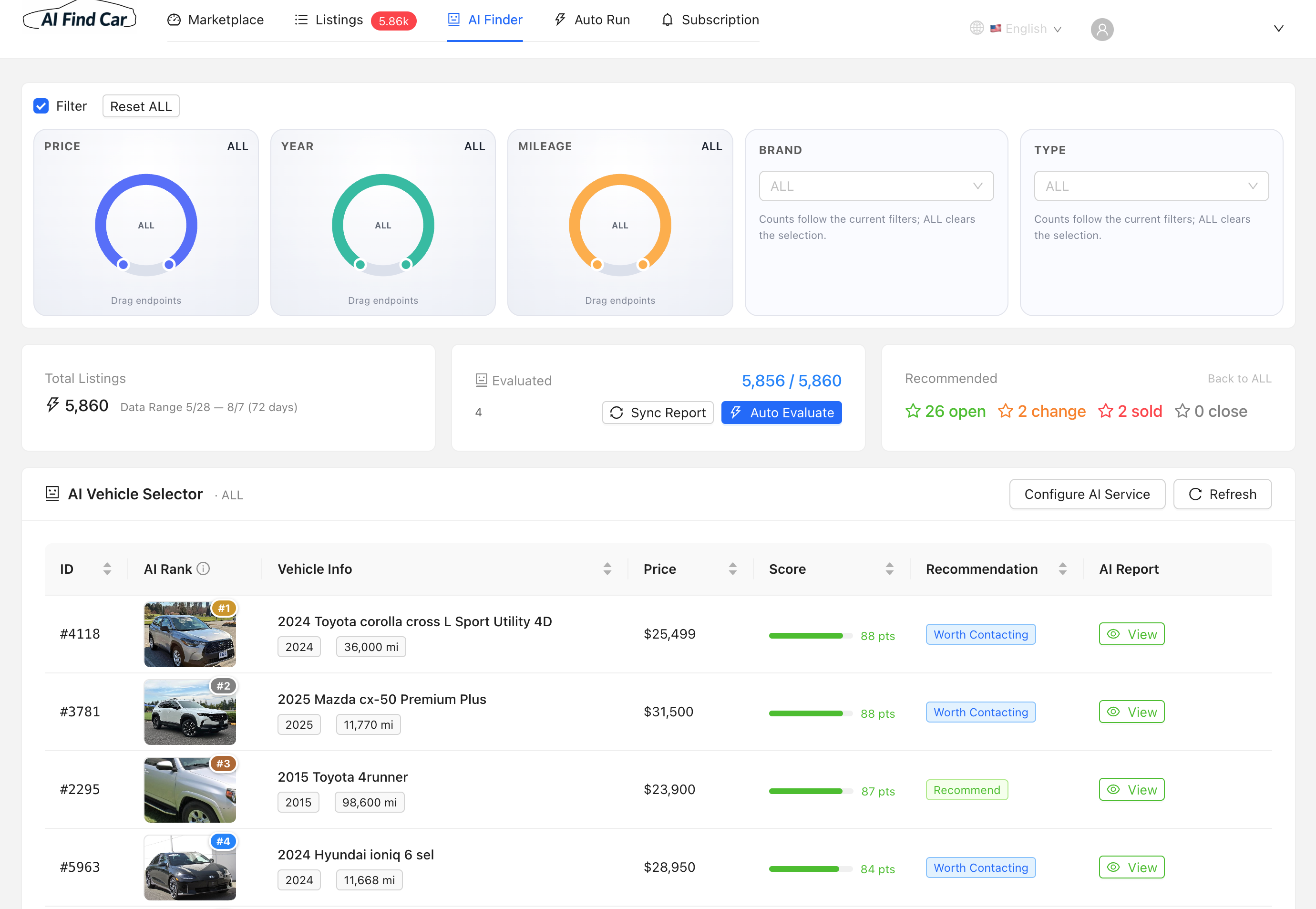The width and height of the screenshot is (1316, 909).
Task: Click Back to ALL link
Action: pos(1239,379)
